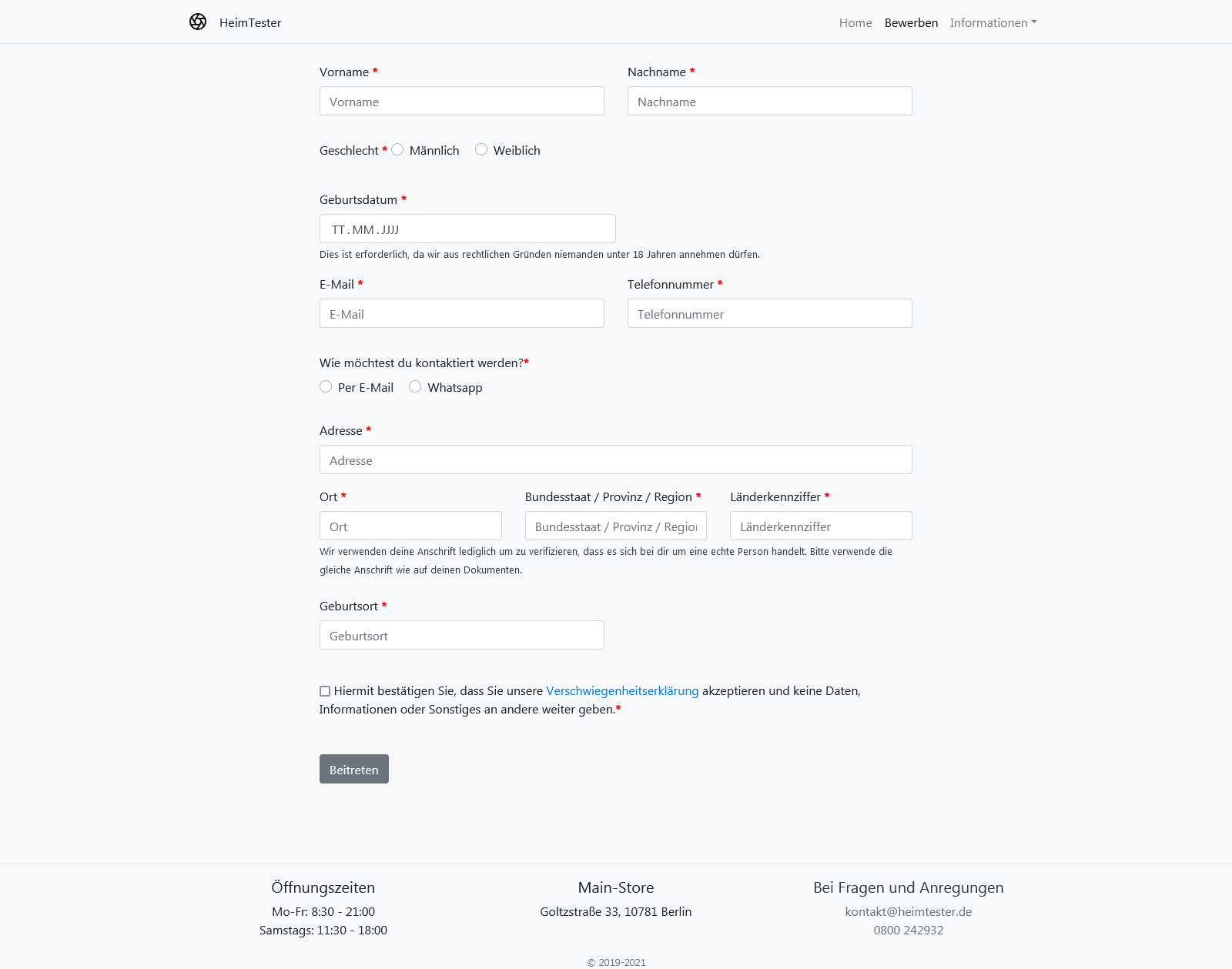Choose contact Per E-Mail
Image resolution: width=1232 pixels, height=969 pixels.
tap(326, 387)
